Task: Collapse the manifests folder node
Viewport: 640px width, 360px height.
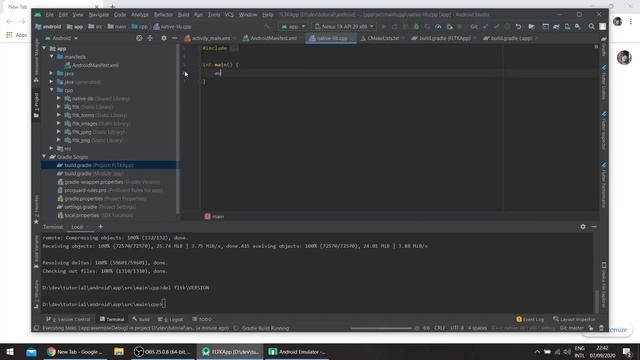Action: click(52, 57)
